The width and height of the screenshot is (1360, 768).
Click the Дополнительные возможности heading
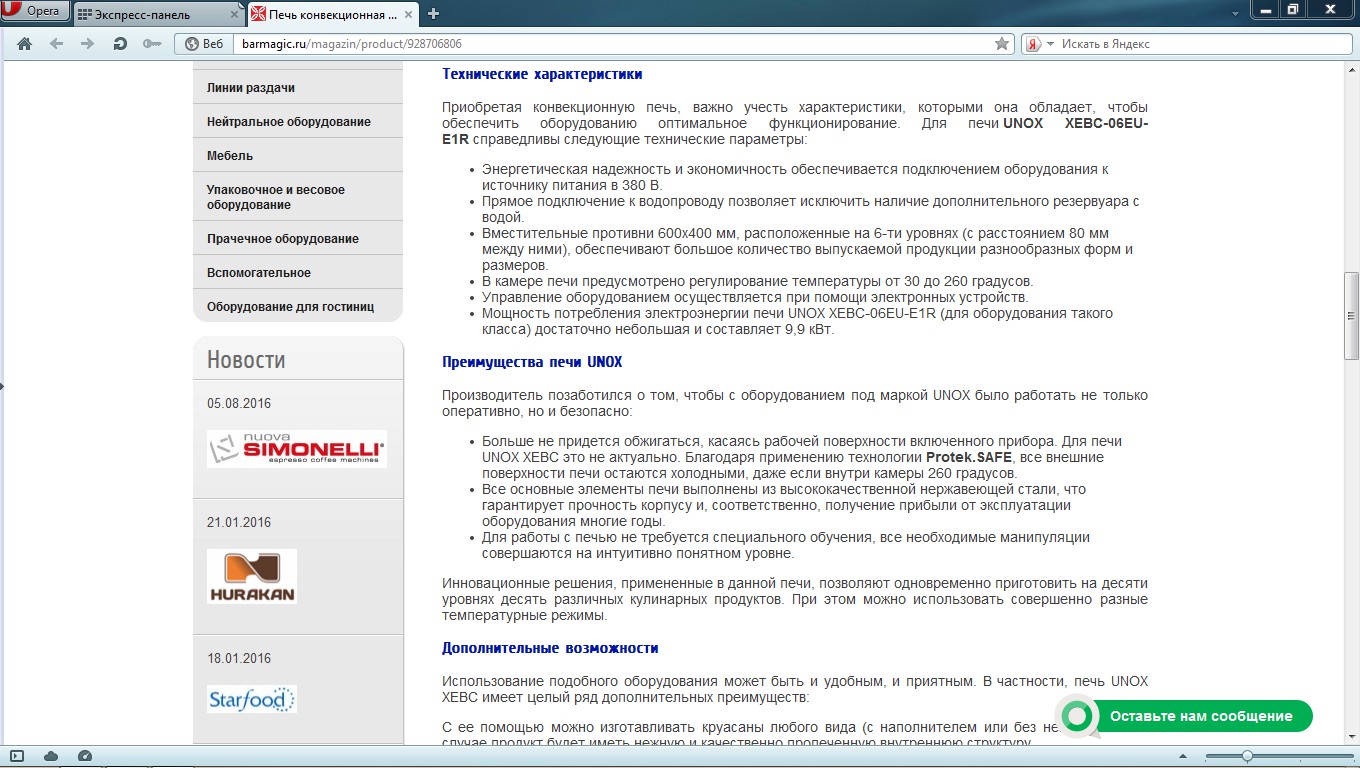(x=550, y=648)
